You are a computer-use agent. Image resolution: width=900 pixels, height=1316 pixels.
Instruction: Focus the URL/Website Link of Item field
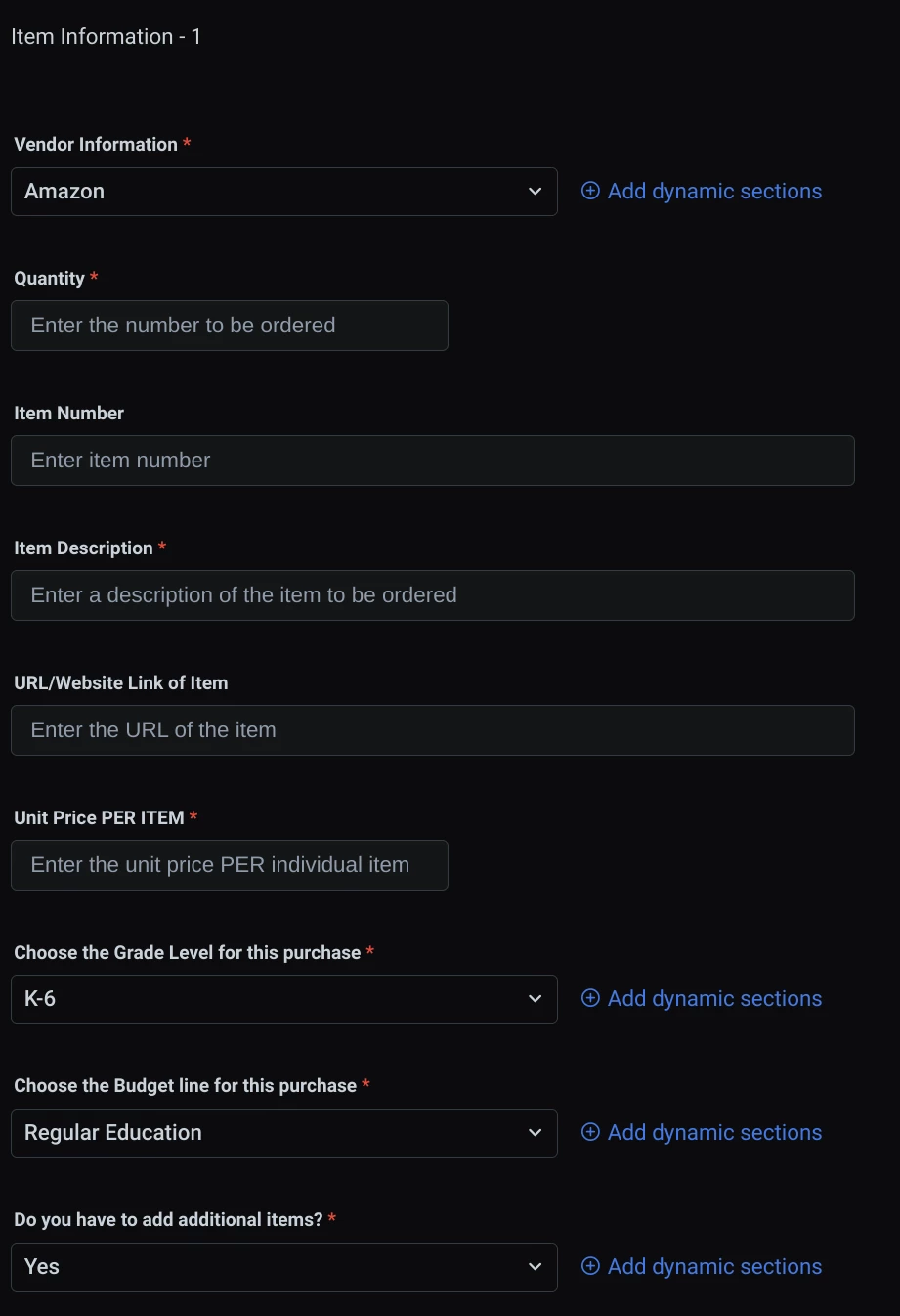433,730
